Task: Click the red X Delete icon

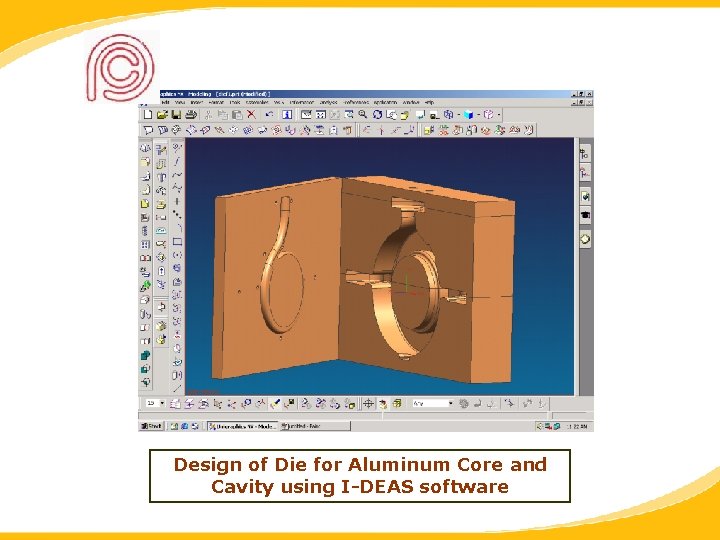Action: coord(251,114)
